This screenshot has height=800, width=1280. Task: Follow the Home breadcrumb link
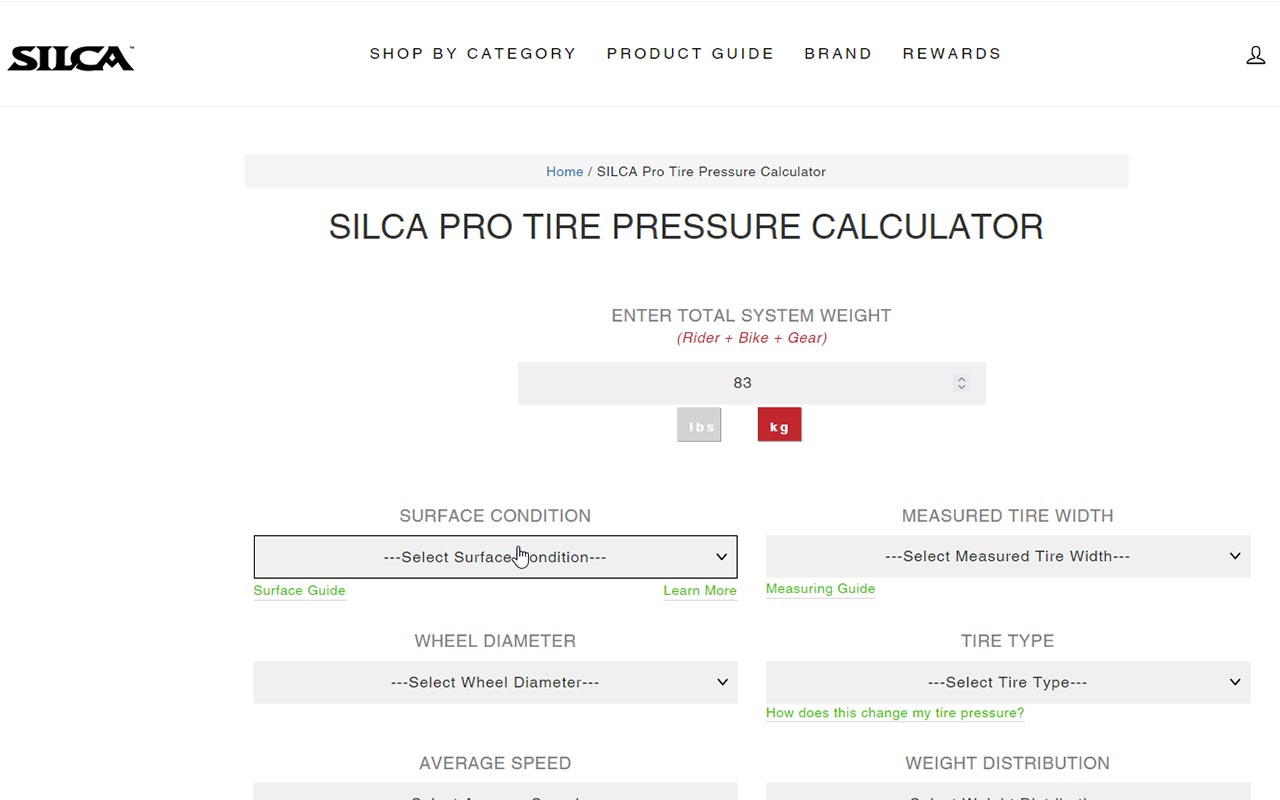point(564,172)
